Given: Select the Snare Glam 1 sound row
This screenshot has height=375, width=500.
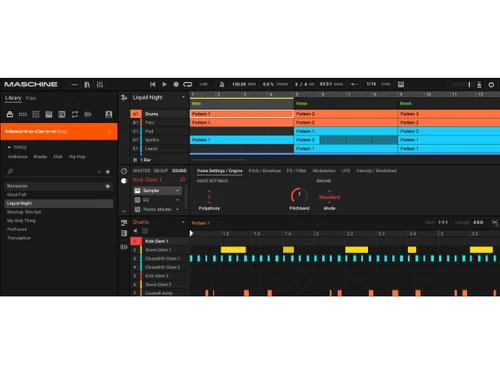Looking at the screenshot, I should [x=160, y=250].
